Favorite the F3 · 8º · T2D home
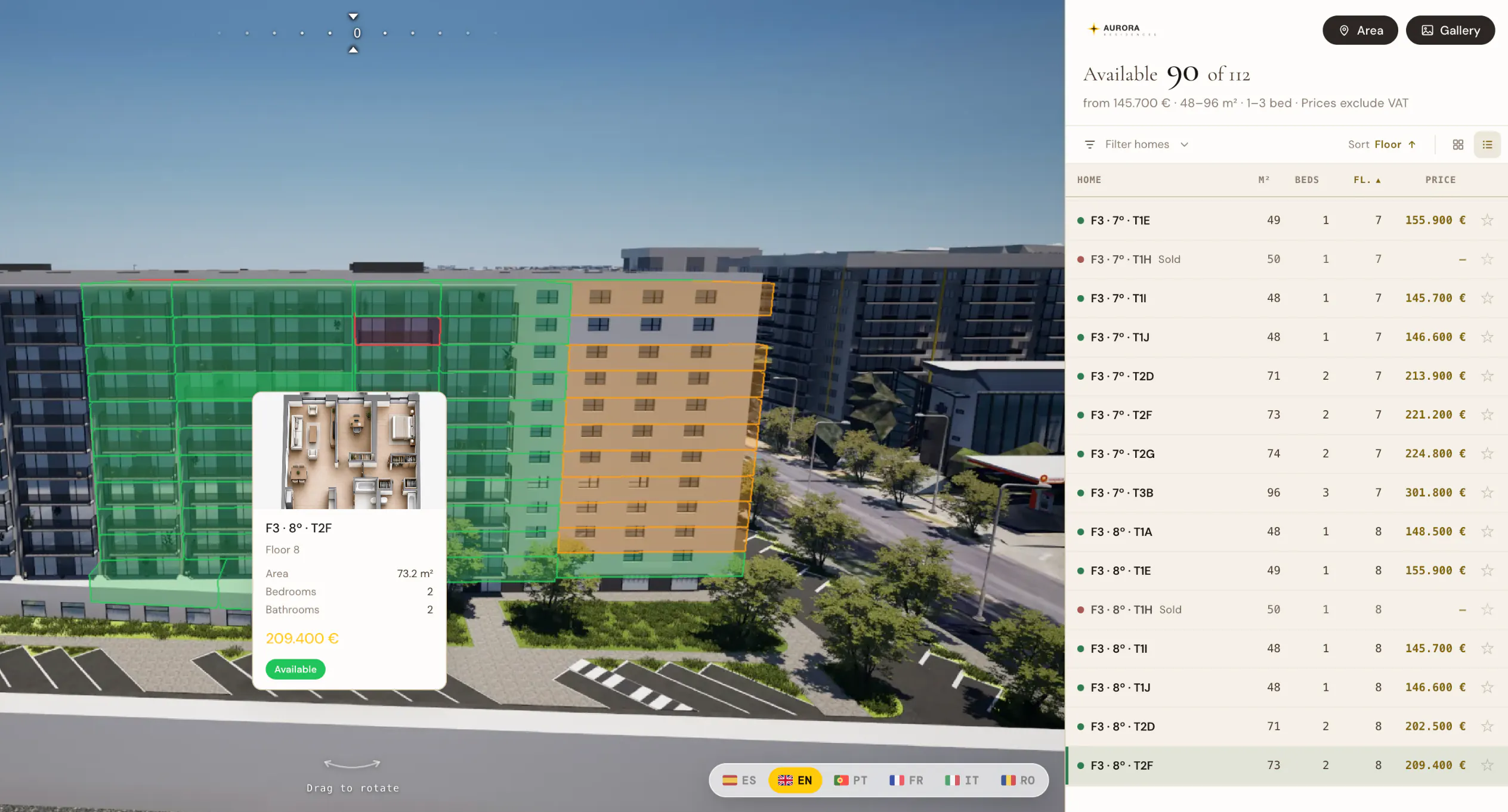The image size is (1508, 812). (x=1487, y=726)
